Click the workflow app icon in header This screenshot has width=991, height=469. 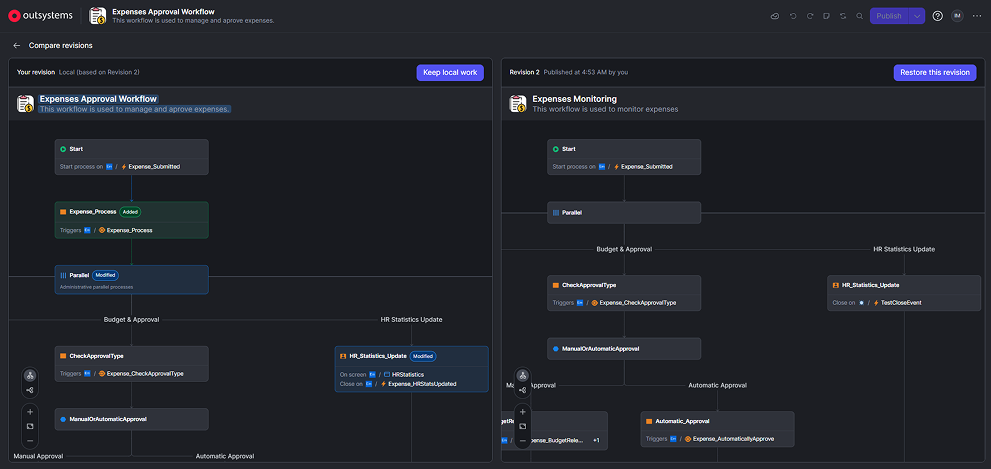pos(97,16)
